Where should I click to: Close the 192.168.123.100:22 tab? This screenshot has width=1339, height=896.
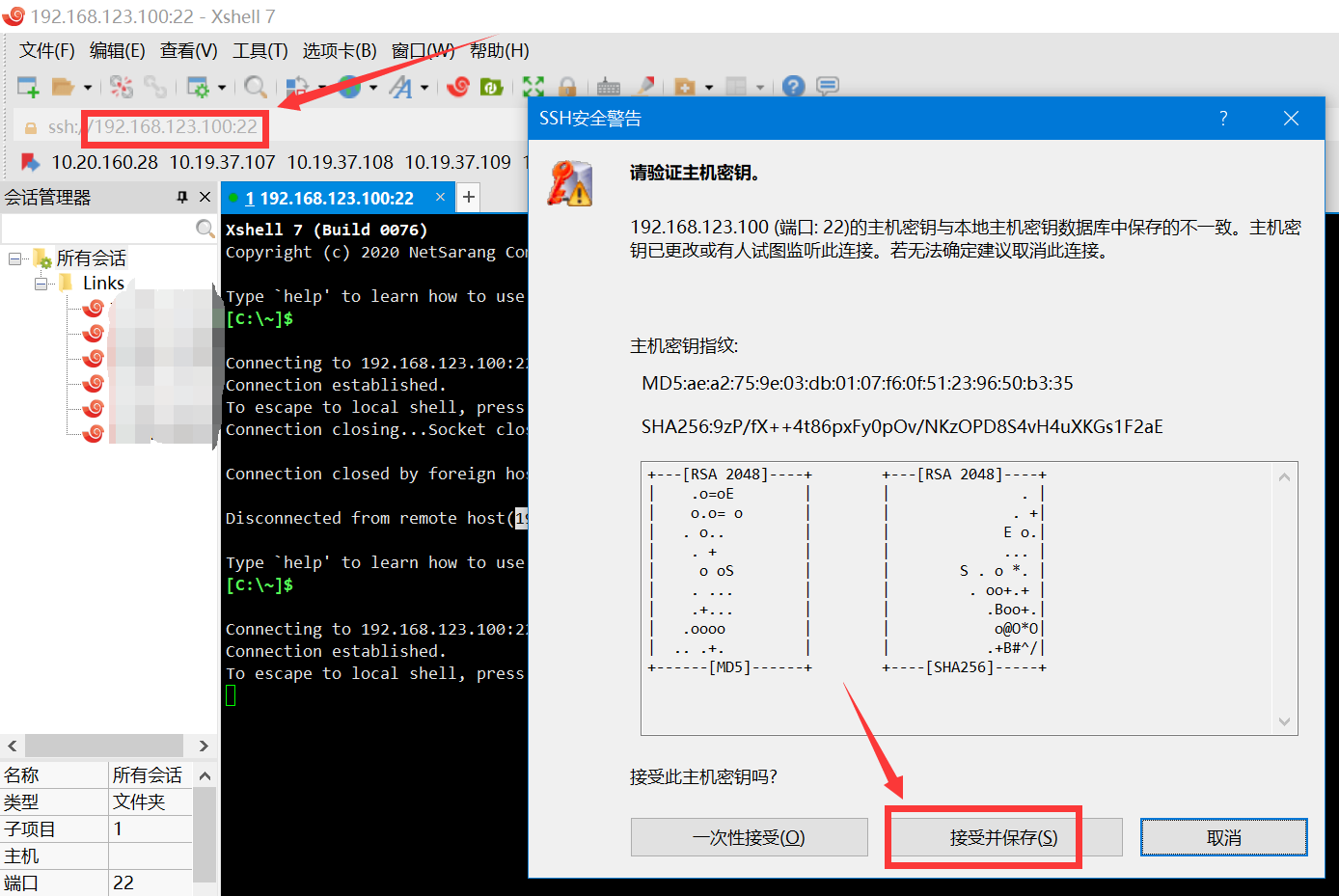pyautogui.click(x=440, y=197)
